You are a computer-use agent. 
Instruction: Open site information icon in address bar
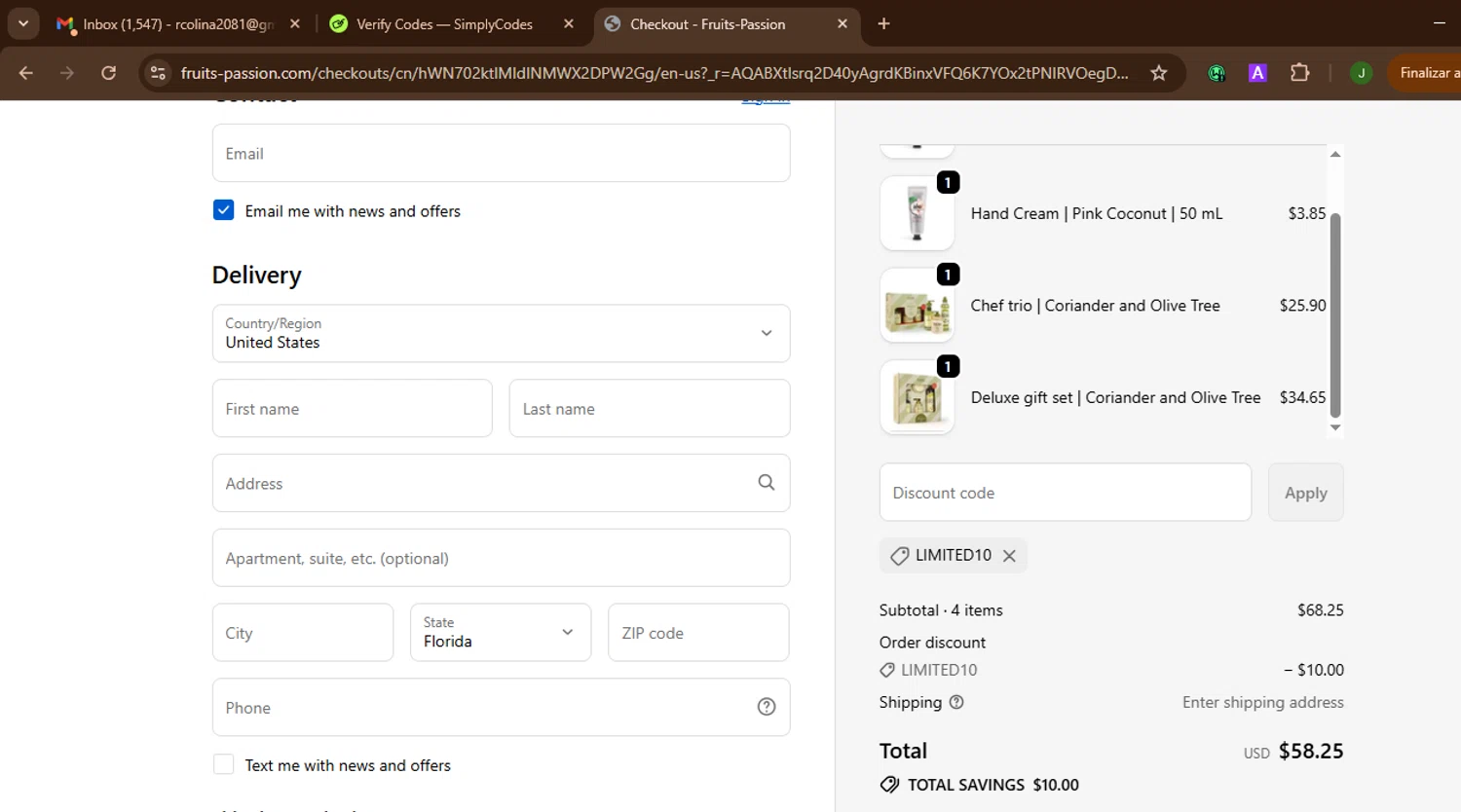(158, 73)
